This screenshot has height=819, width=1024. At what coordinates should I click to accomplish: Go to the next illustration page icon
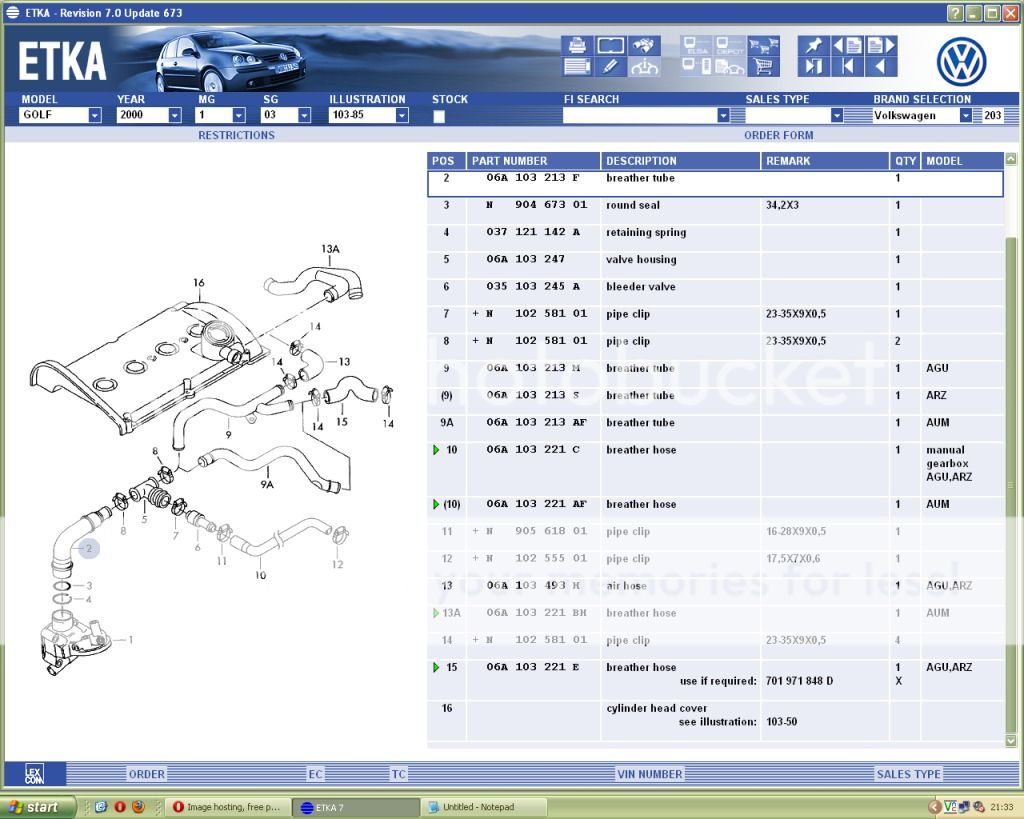pyautogui.click(x=880, y=46)
